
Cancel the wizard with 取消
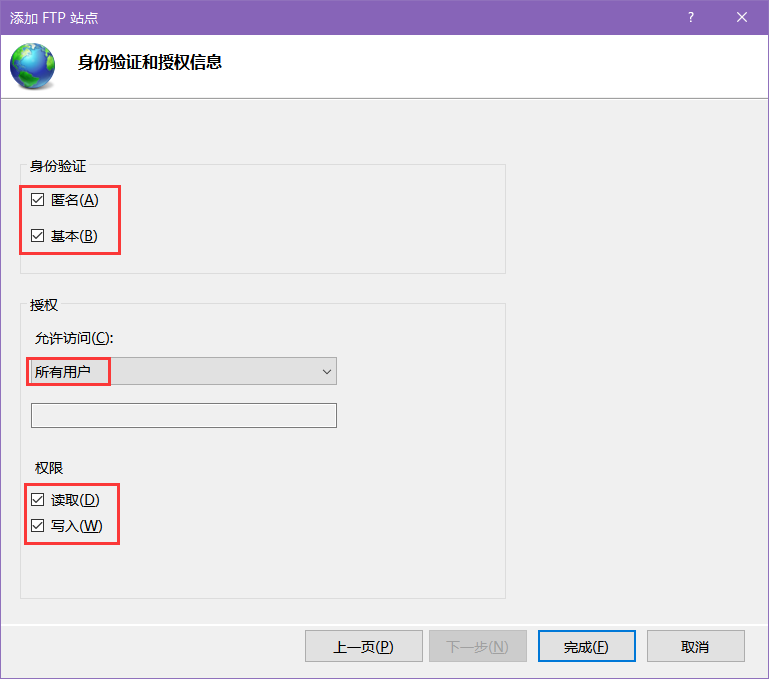click(x=695, y=646)
